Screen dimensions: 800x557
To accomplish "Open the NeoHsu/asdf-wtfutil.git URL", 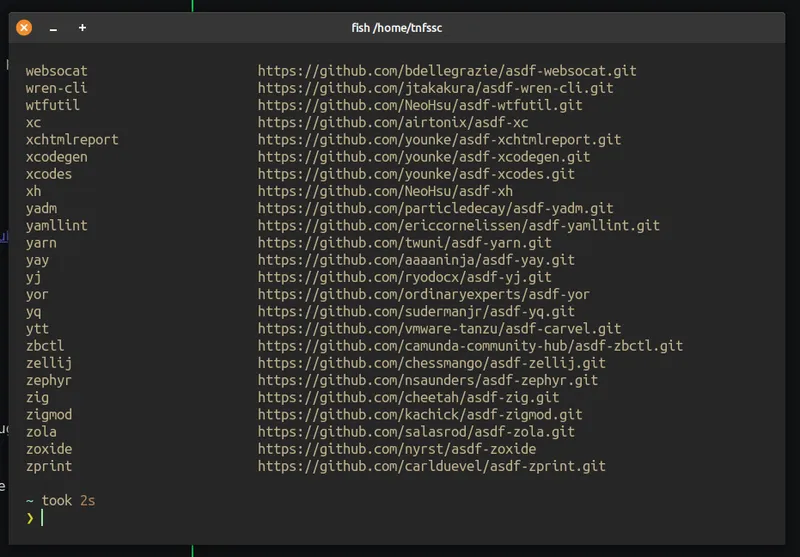I will point(420,105).
